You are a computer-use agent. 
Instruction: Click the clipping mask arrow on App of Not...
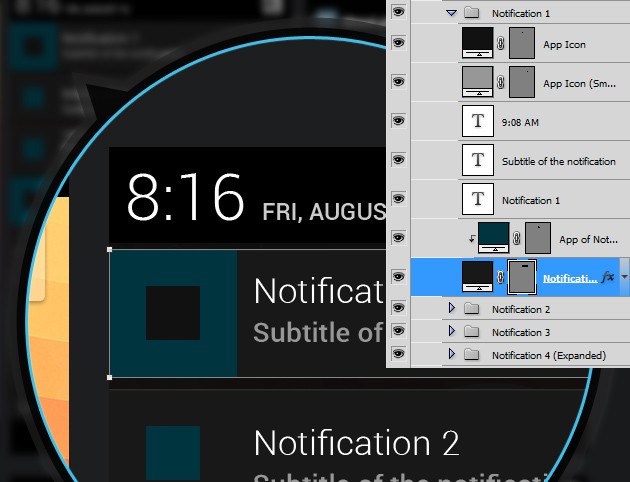[472, 239]
